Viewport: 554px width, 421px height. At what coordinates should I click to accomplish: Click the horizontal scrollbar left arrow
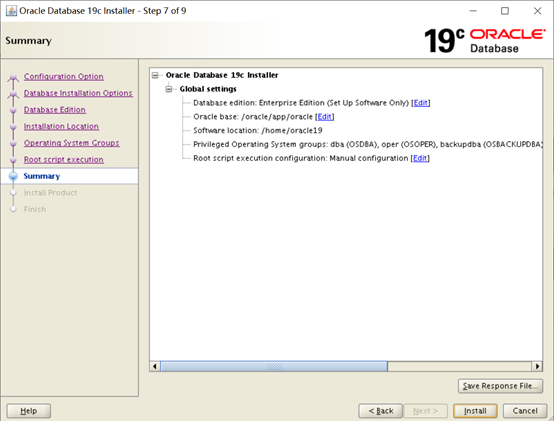[155, 366]
